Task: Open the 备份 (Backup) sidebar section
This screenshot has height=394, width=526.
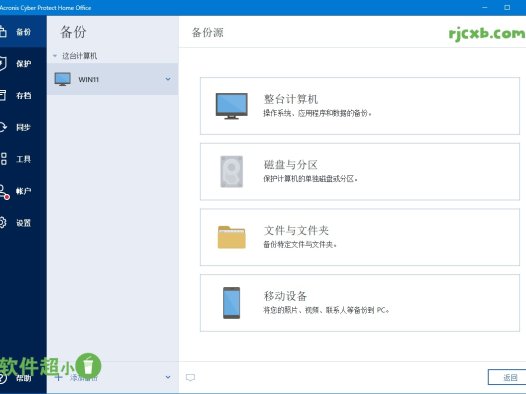Action: tap(23, 32)
